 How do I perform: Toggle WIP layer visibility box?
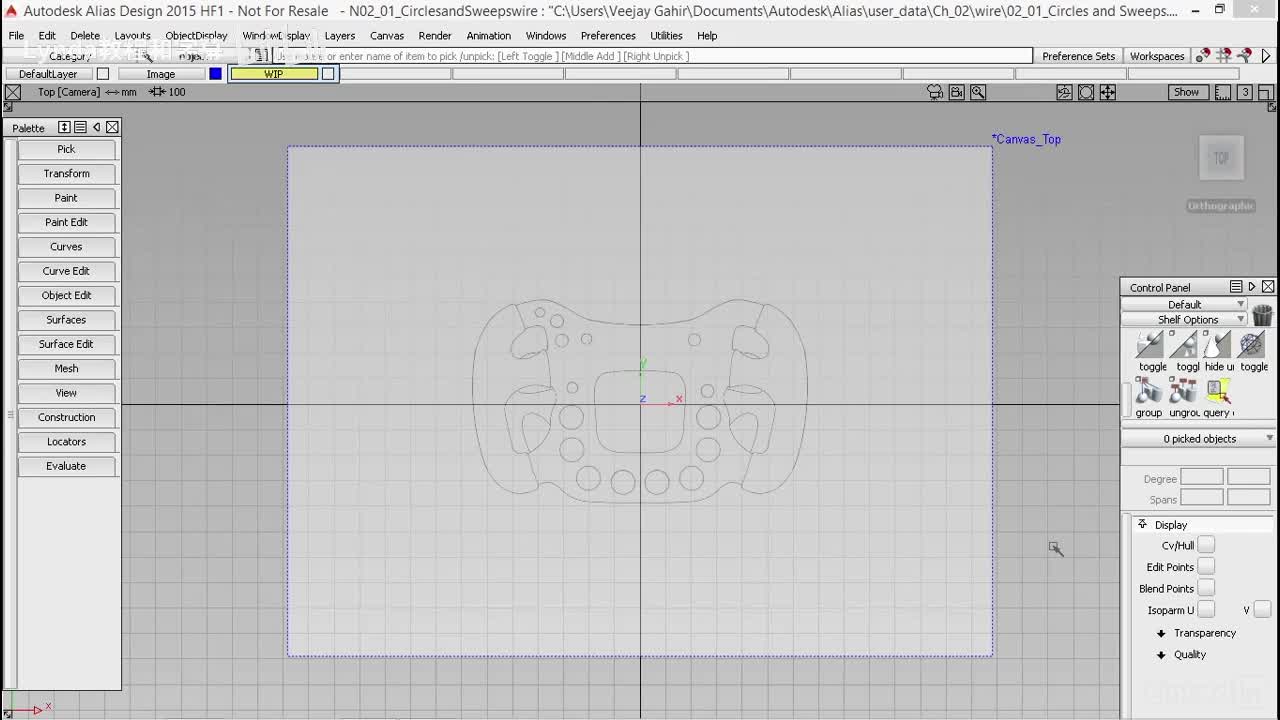pos(328,74)
